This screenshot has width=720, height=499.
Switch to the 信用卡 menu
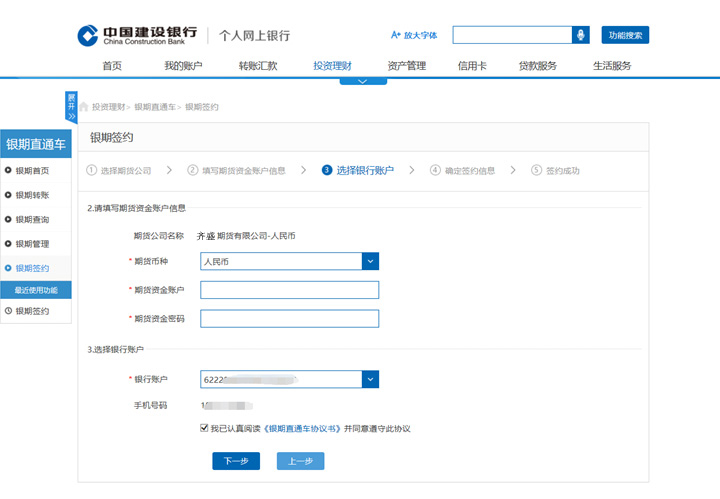472,66
